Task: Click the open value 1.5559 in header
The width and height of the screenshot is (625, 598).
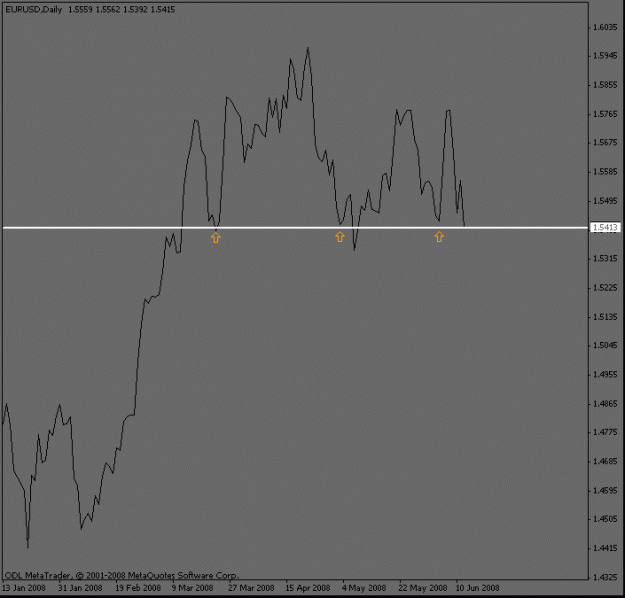Action: coord(81,10)
